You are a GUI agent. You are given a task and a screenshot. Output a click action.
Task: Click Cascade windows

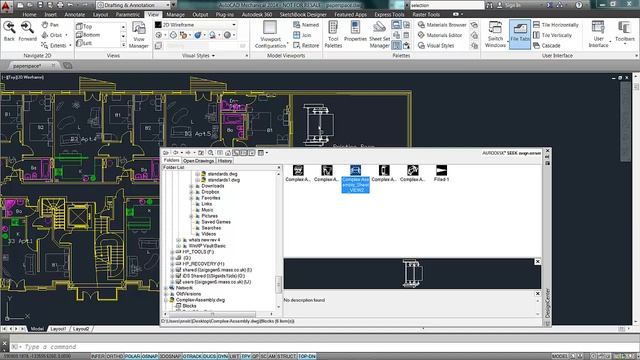coord(547,45)
